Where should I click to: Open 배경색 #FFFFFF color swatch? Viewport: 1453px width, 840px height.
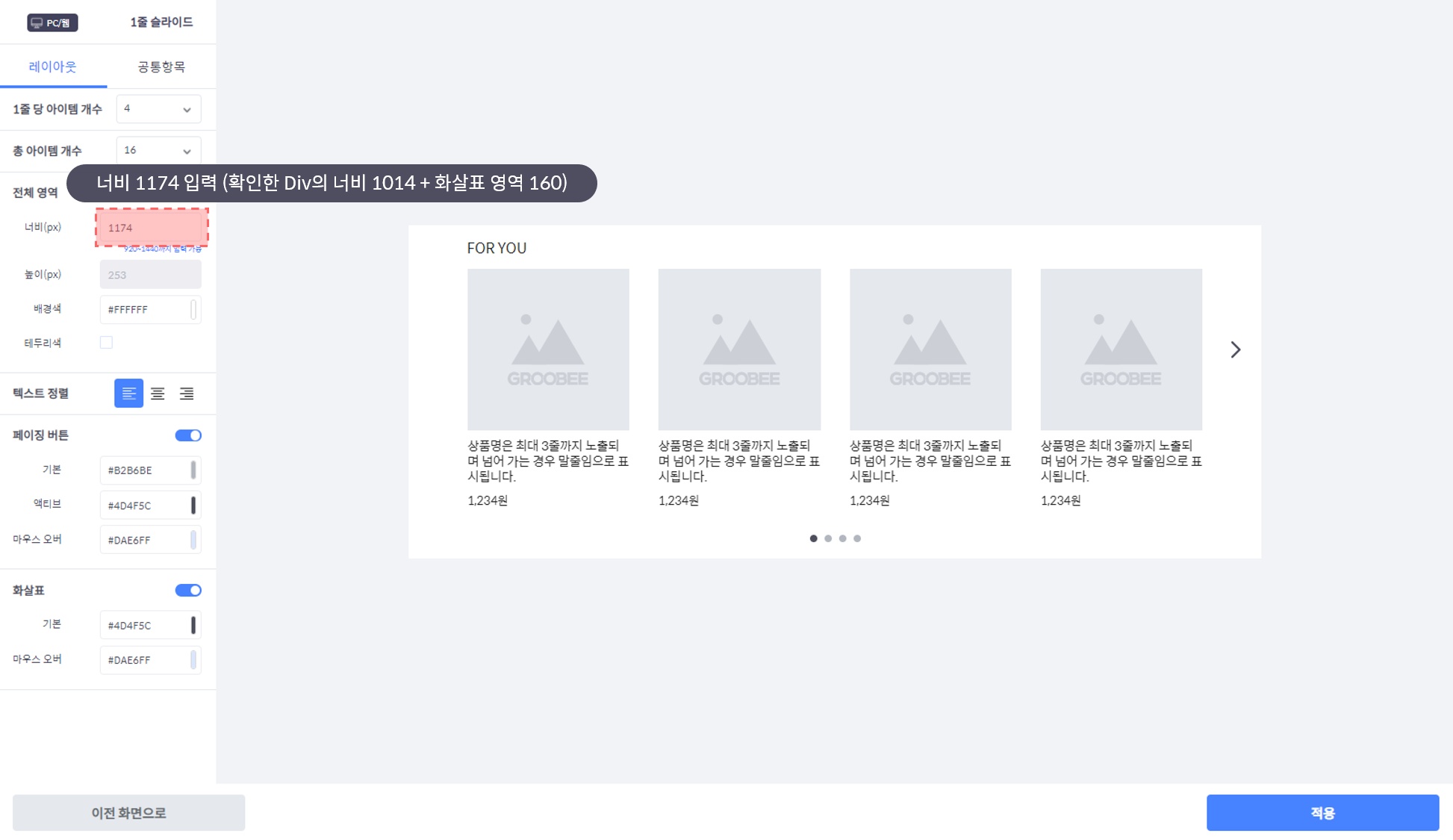(x=193, y=309)
